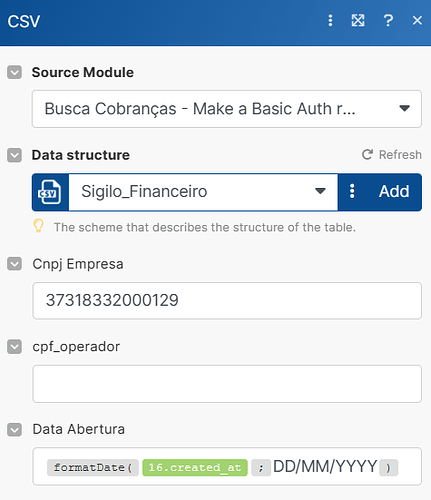Click the CSV title in header
Screen dimensions: 431x500
tap(24, 22)
